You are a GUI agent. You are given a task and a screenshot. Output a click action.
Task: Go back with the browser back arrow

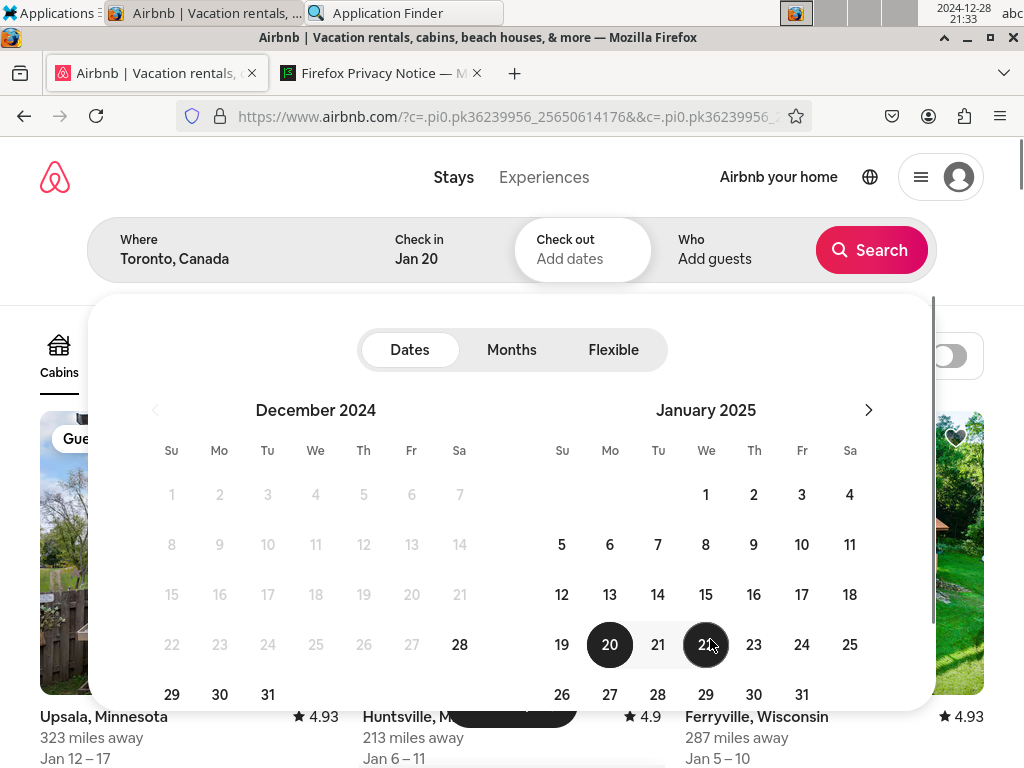click(x=24, y=116)
